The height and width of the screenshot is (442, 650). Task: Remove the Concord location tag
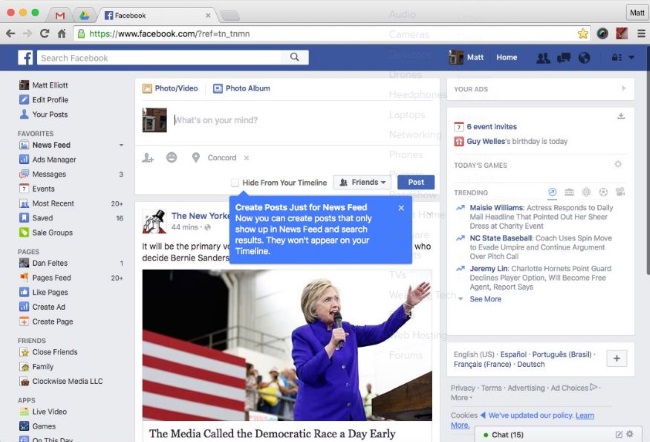(247, 158)
